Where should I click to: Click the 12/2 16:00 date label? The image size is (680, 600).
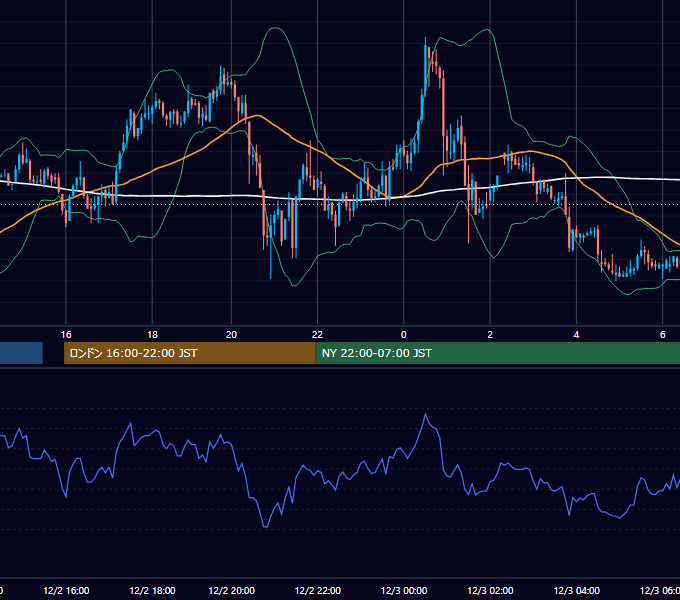[x=66, y=590]
